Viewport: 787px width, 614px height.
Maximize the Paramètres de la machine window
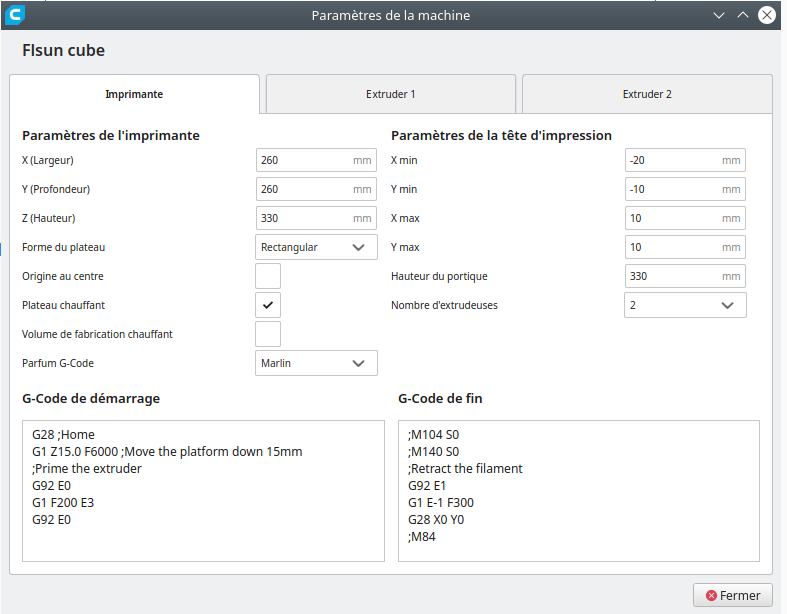[x=742, y=15]
